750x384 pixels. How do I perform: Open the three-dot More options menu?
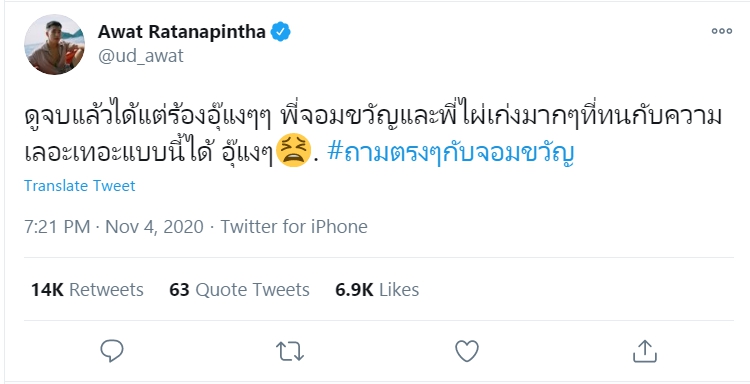721,31
